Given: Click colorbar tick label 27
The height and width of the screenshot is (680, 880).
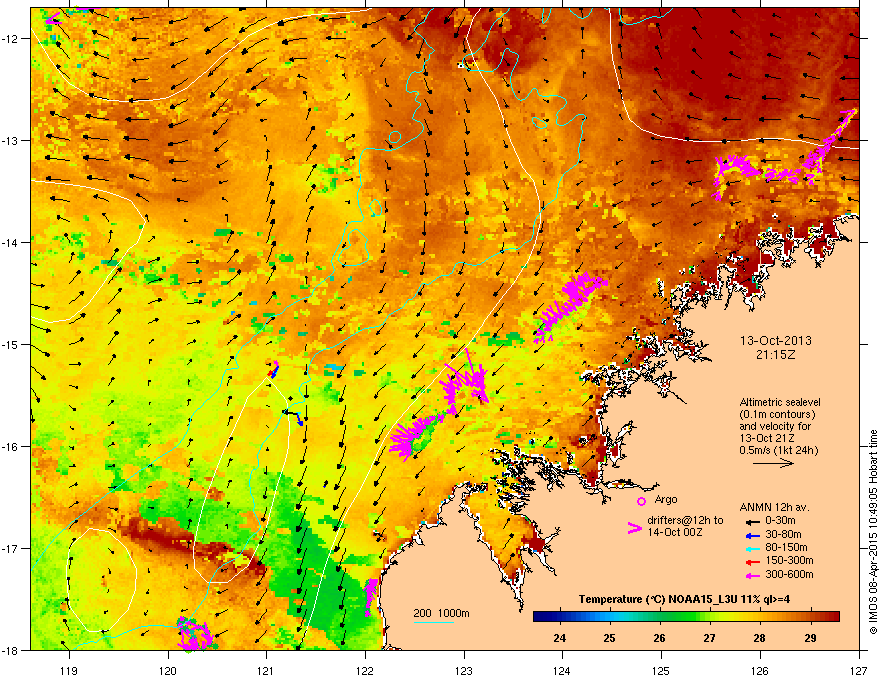Looking at the screenshot, I should (x=709, y=638).
